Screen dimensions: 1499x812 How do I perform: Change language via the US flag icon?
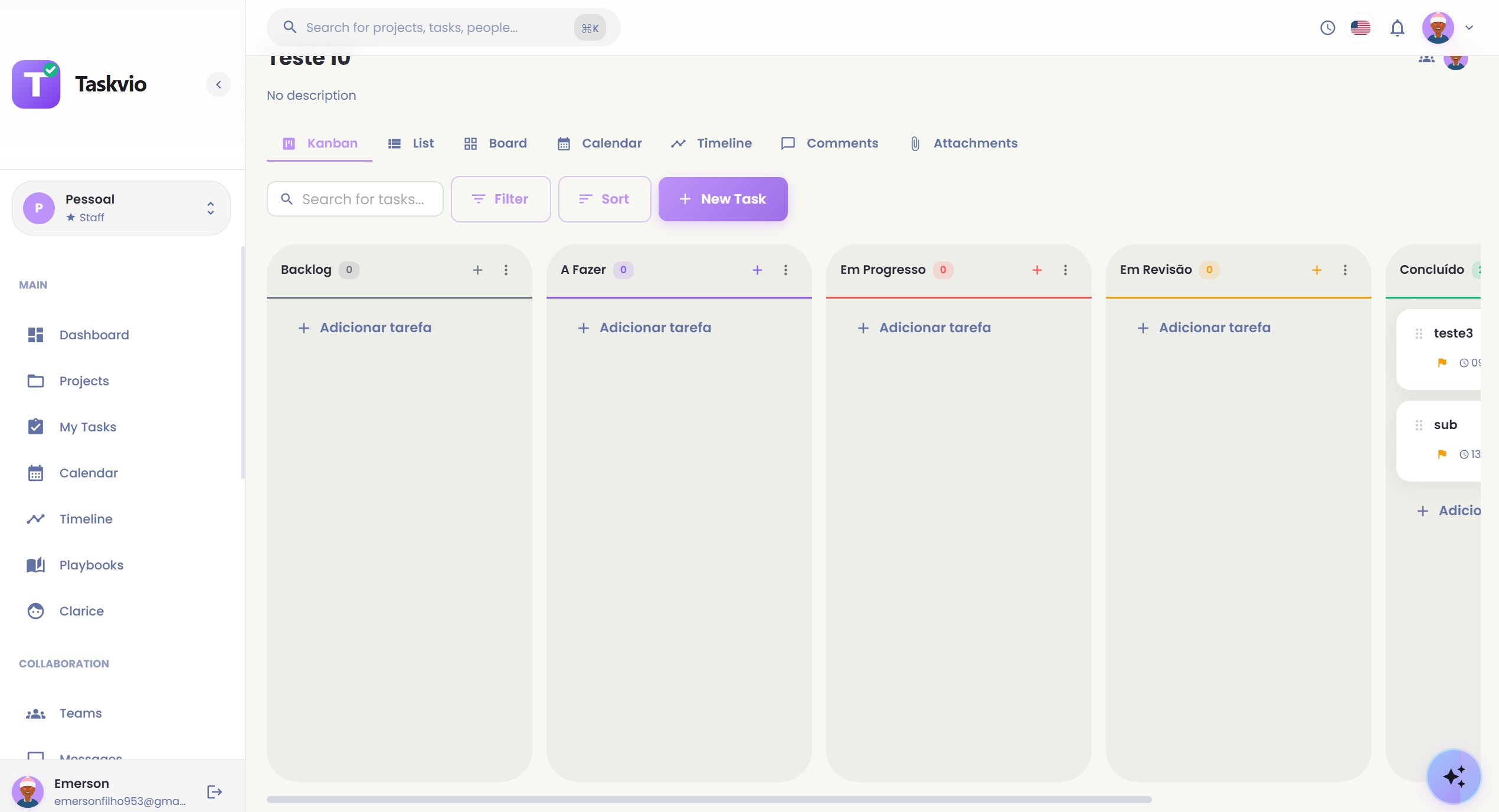[1361, 27]
